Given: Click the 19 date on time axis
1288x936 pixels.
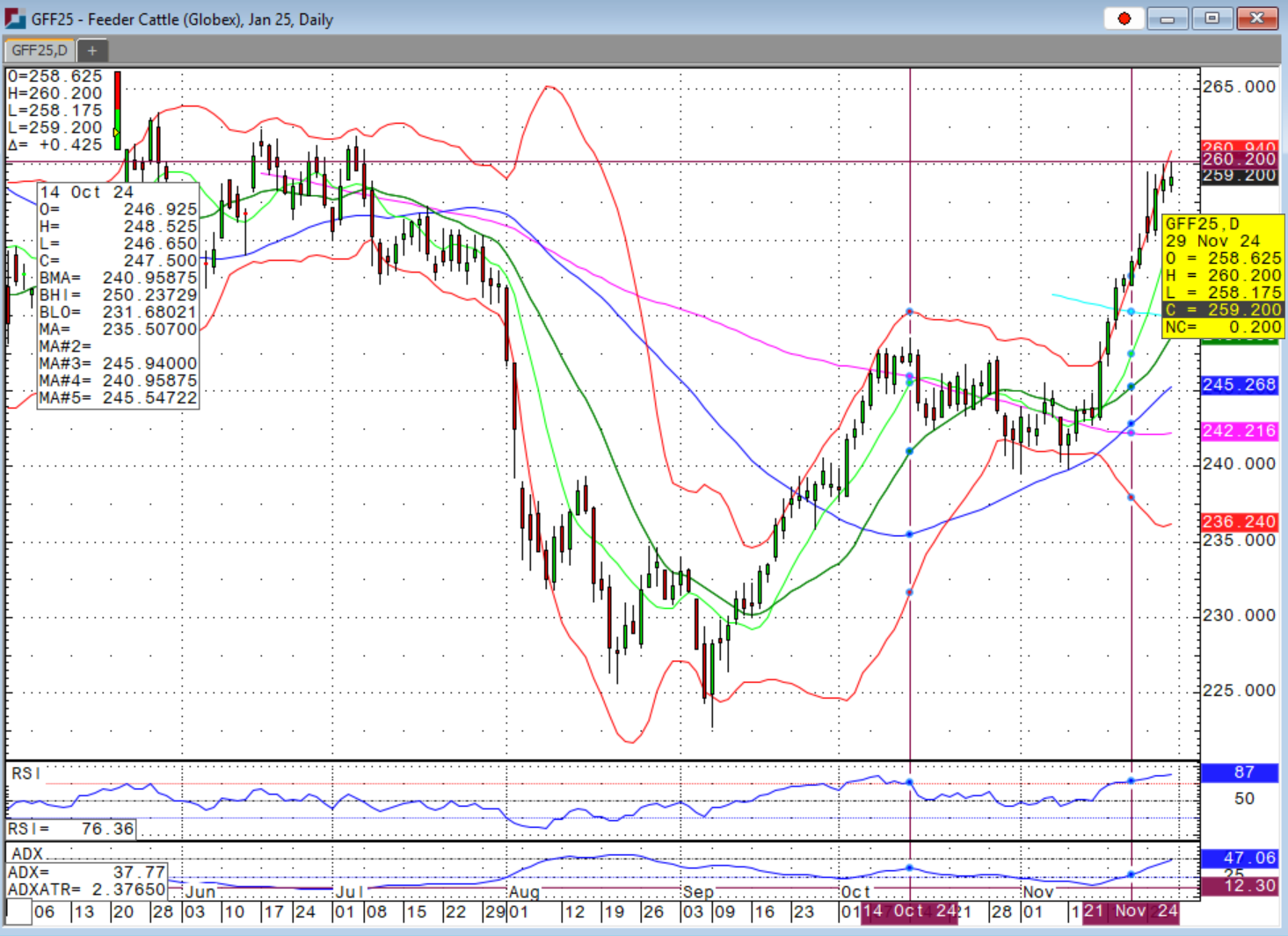Looking at the screenshot, I should [613, 912].
